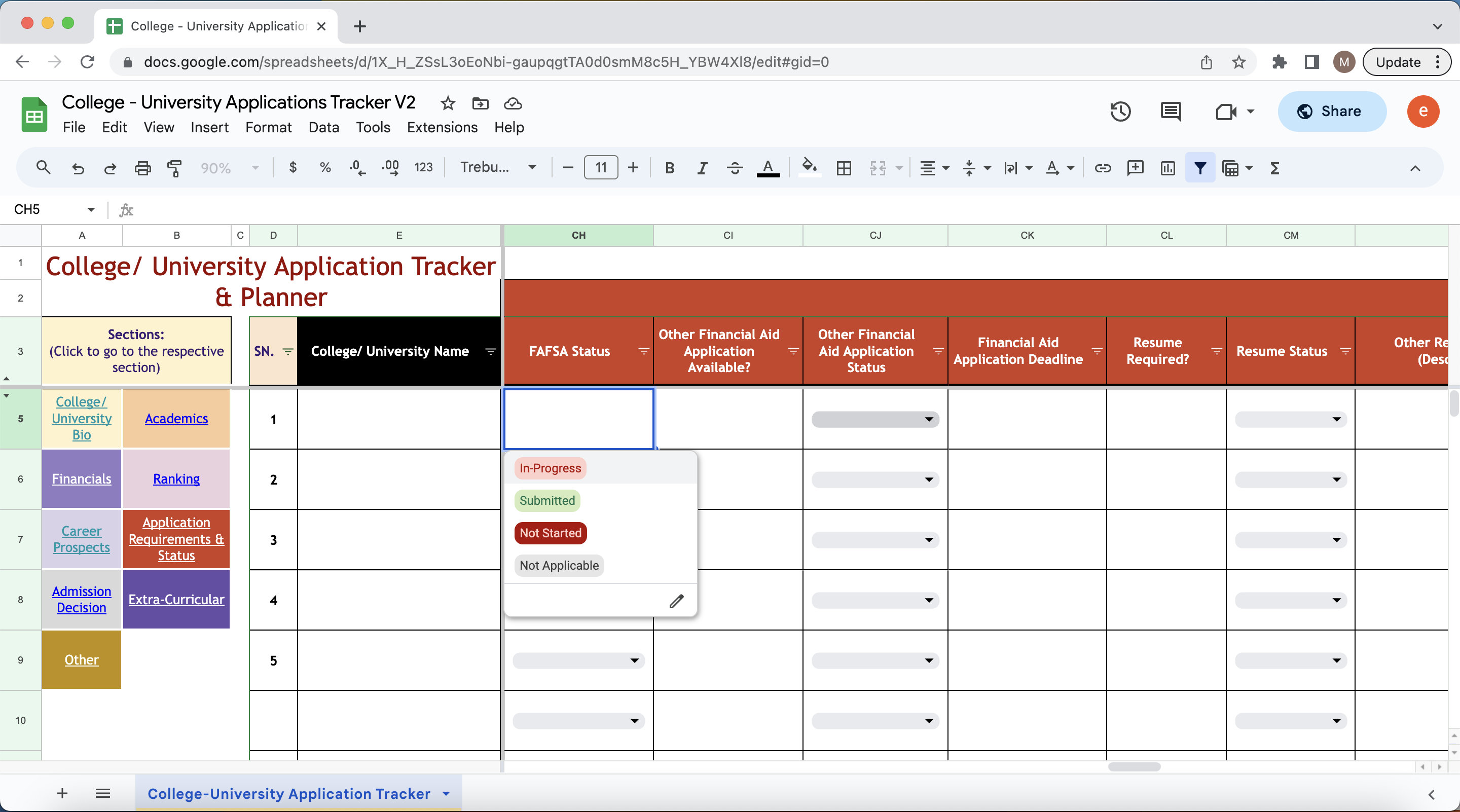Insert a link into the cell
This screenshot has height=812, width=1460.
point(1102,168)
